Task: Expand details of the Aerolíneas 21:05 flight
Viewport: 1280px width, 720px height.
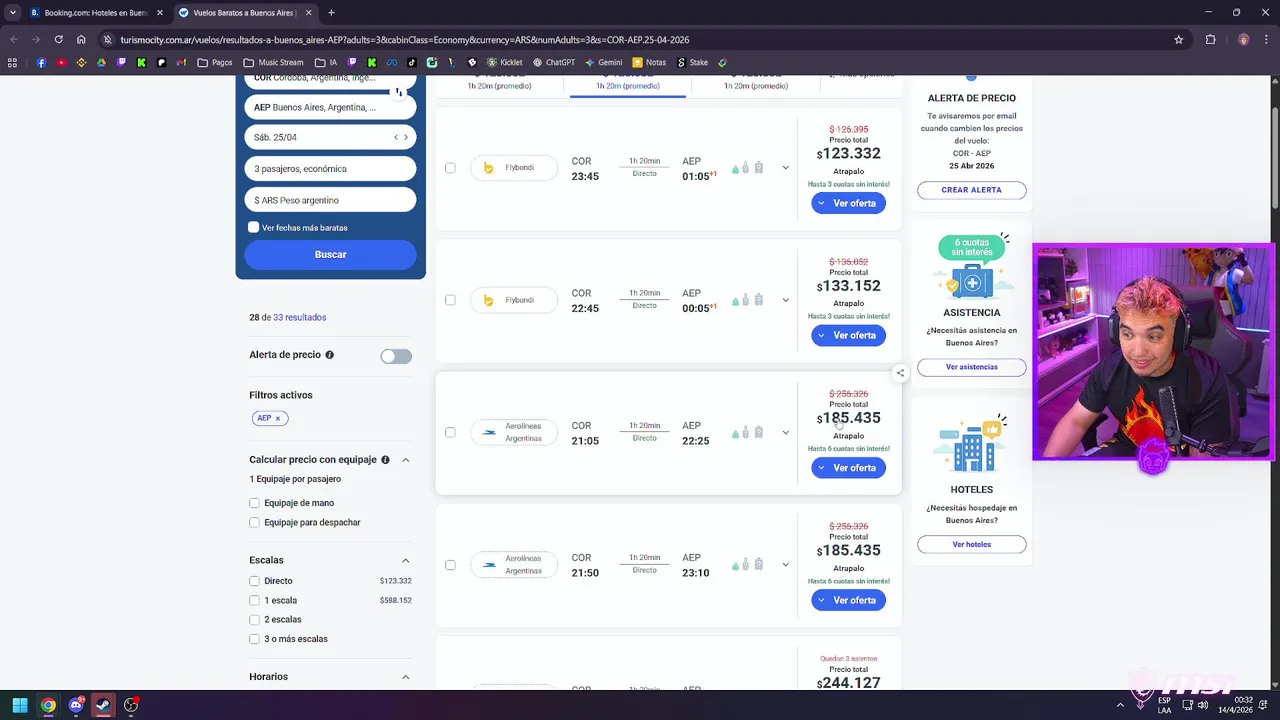Action: pyautogui.click(x=785, y=433)
